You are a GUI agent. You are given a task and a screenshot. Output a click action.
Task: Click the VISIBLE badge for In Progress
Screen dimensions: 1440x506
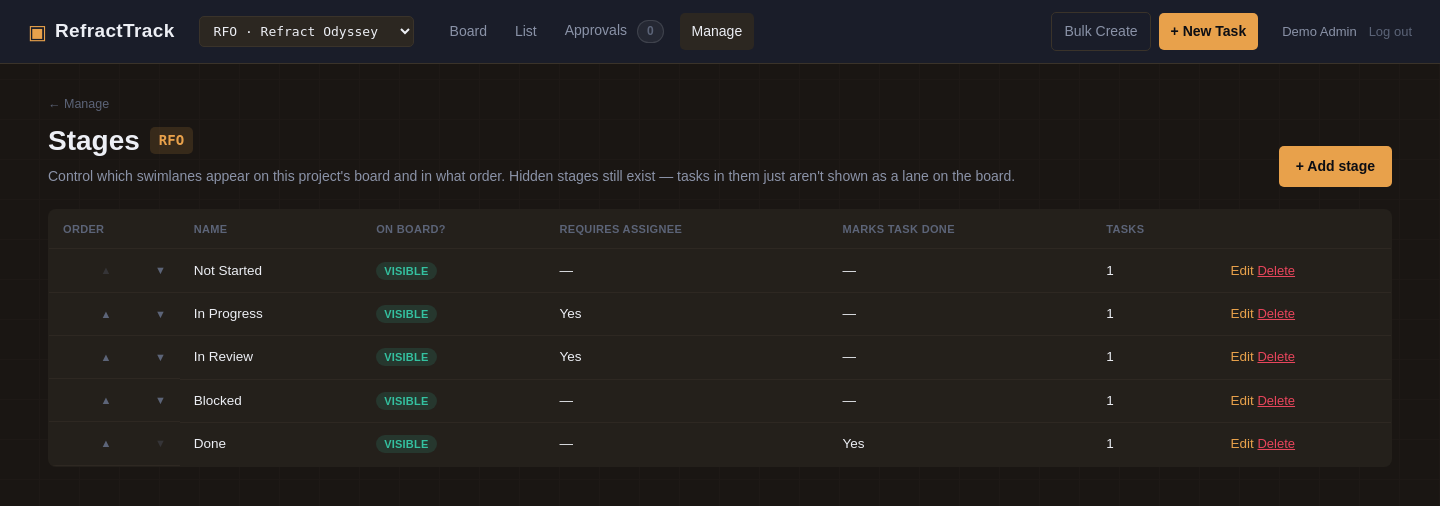(x=406, y=314)
